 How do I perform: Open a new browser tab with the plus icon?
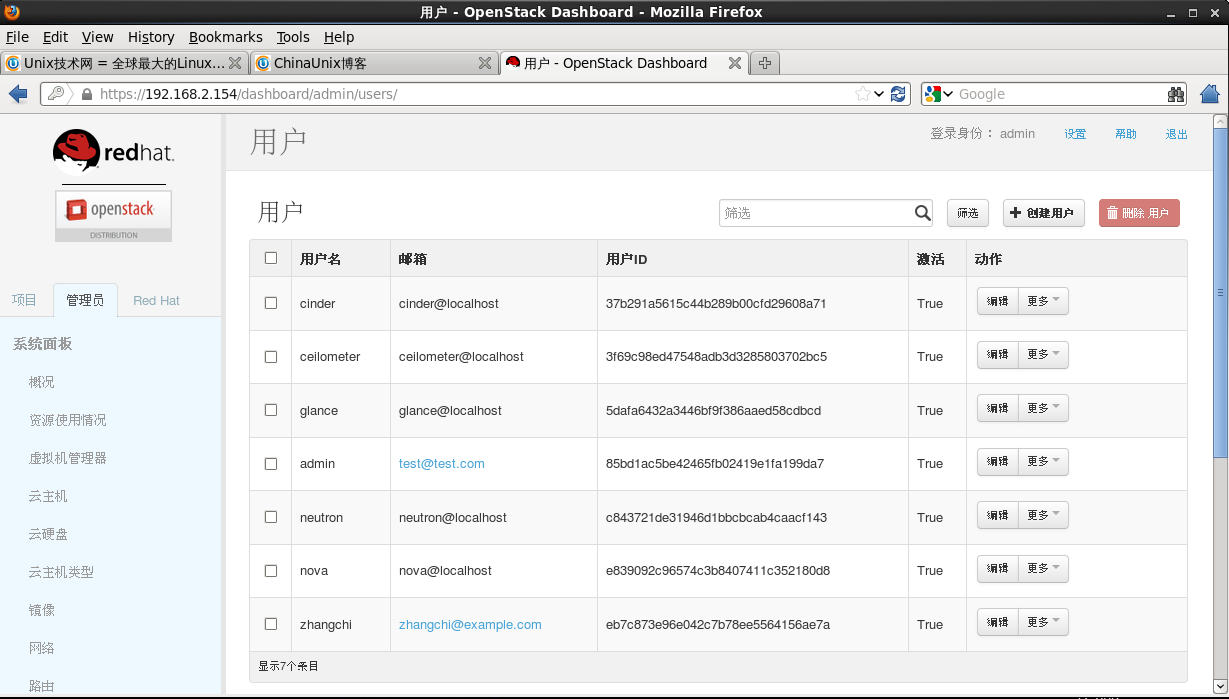763,62
